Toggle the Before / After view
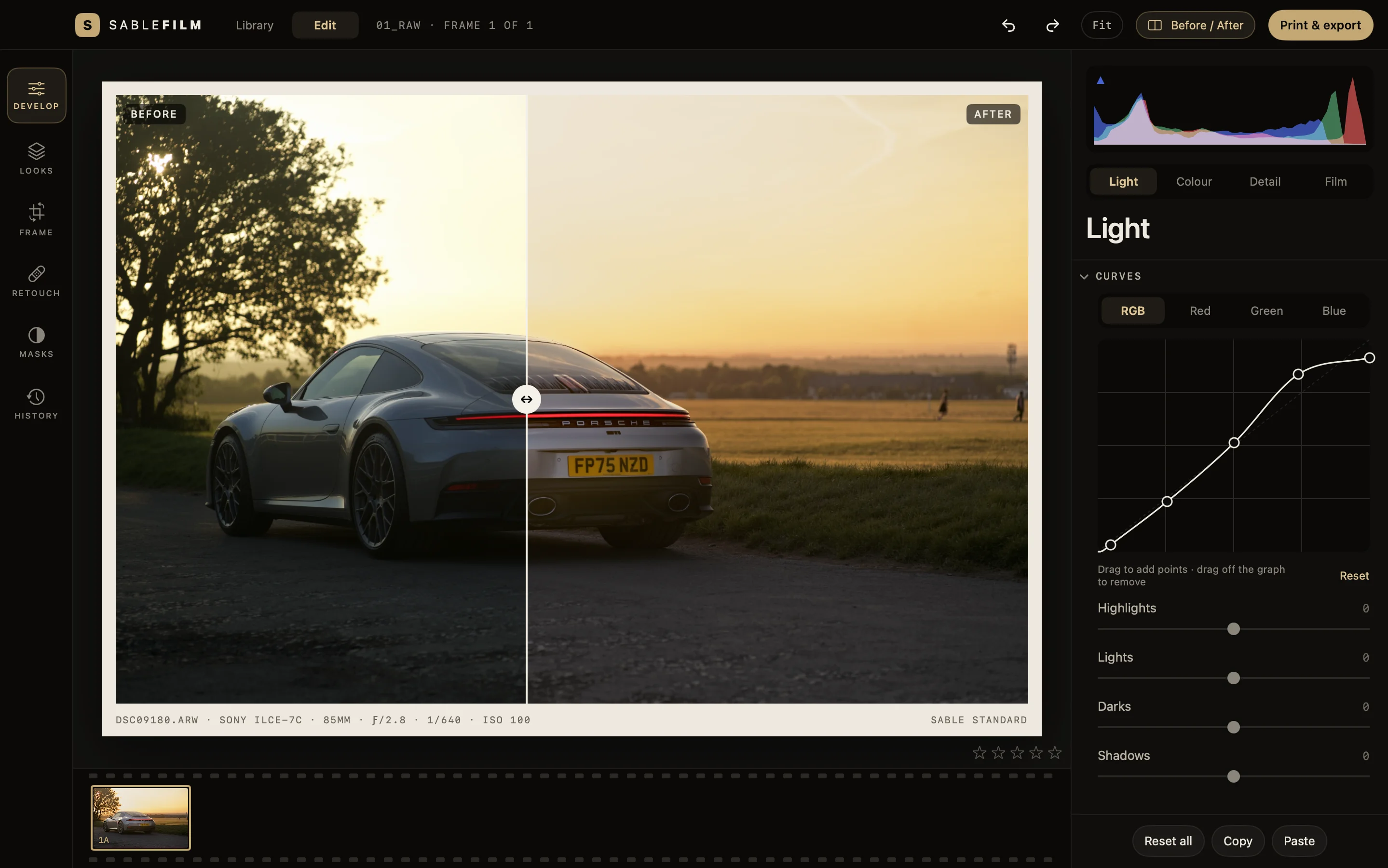1388x868 pixels. click(1195, 25)
